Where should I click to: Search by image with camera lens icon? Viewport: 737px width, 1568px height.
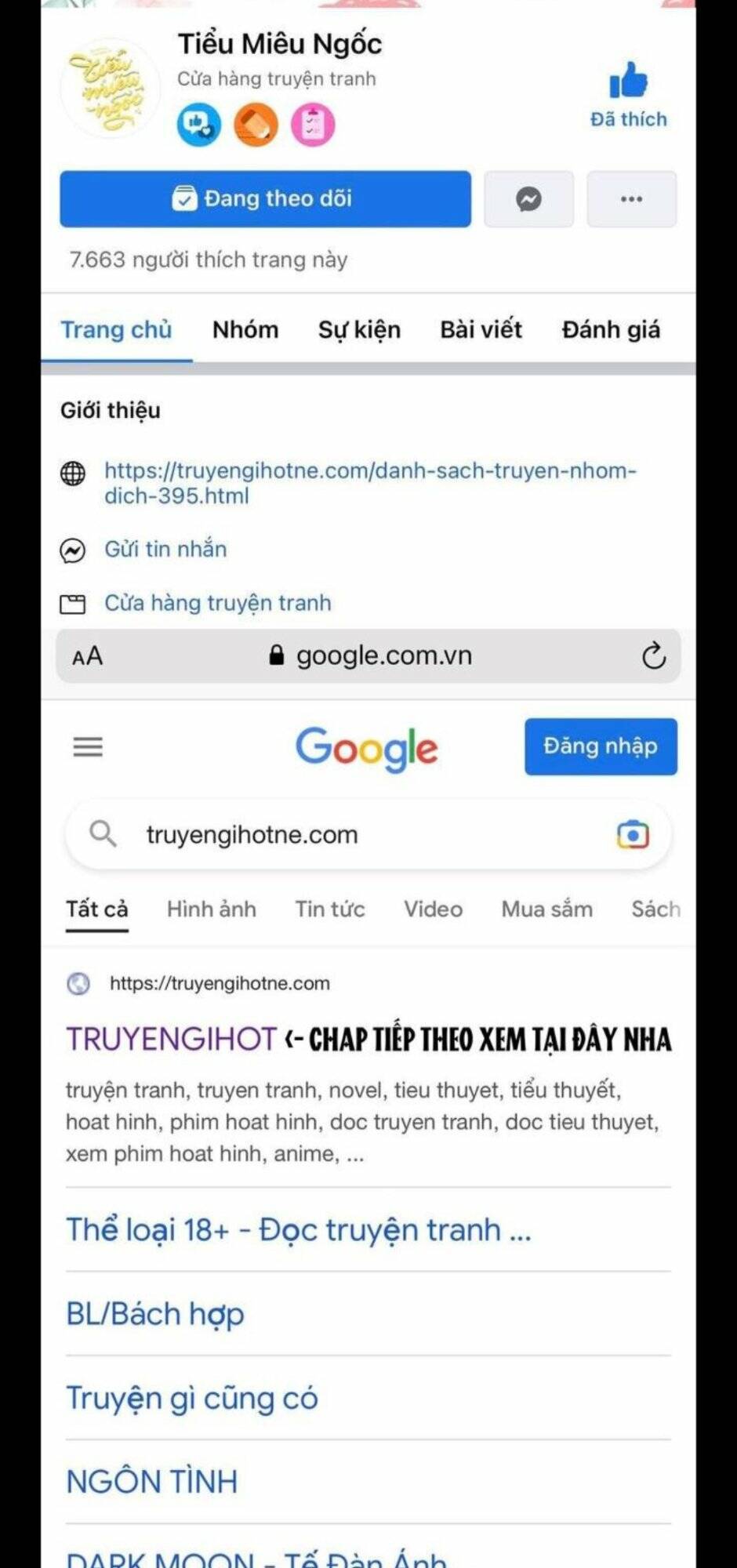(x=633, y=835)
